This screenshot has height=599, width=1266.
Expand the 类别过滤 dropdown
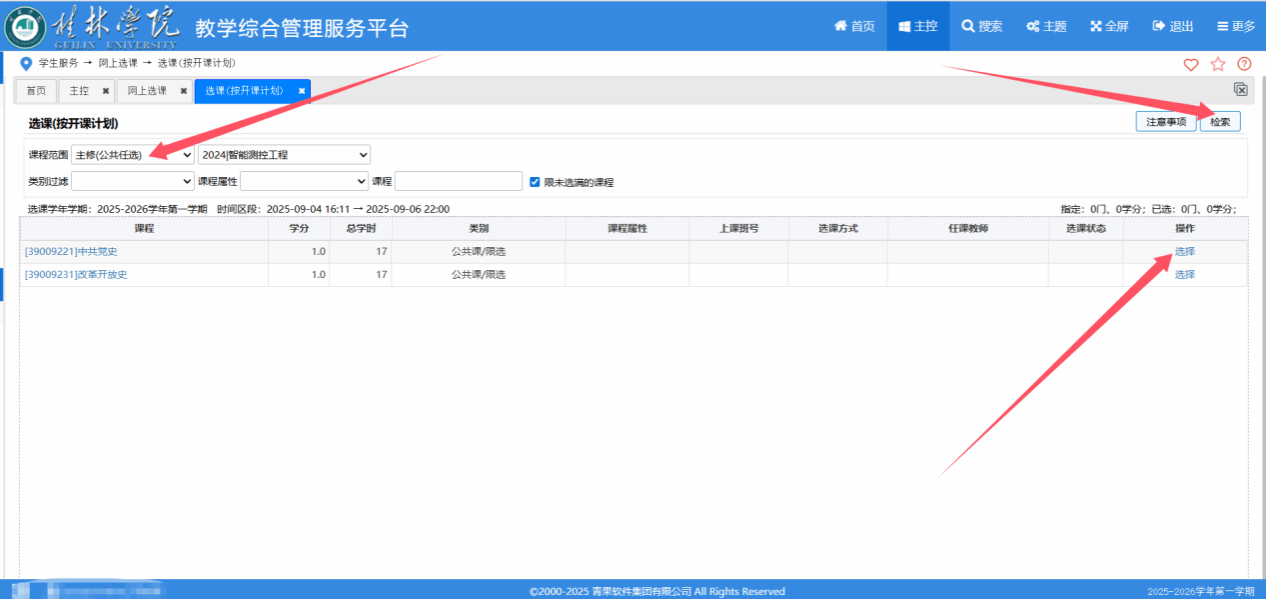point(133,181)
